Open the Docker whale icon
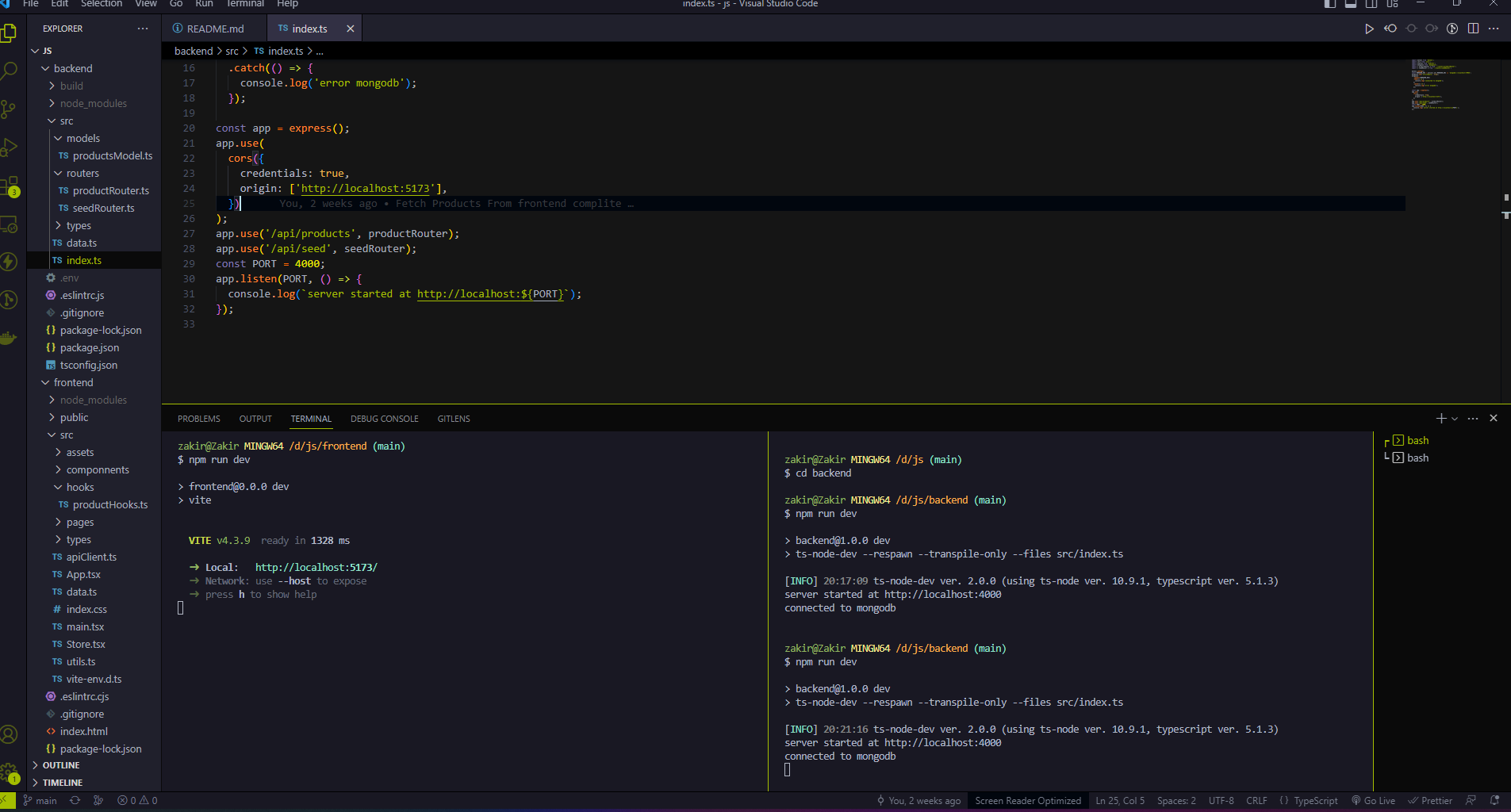Screen dimensions: 1511x812 (10, 338)
